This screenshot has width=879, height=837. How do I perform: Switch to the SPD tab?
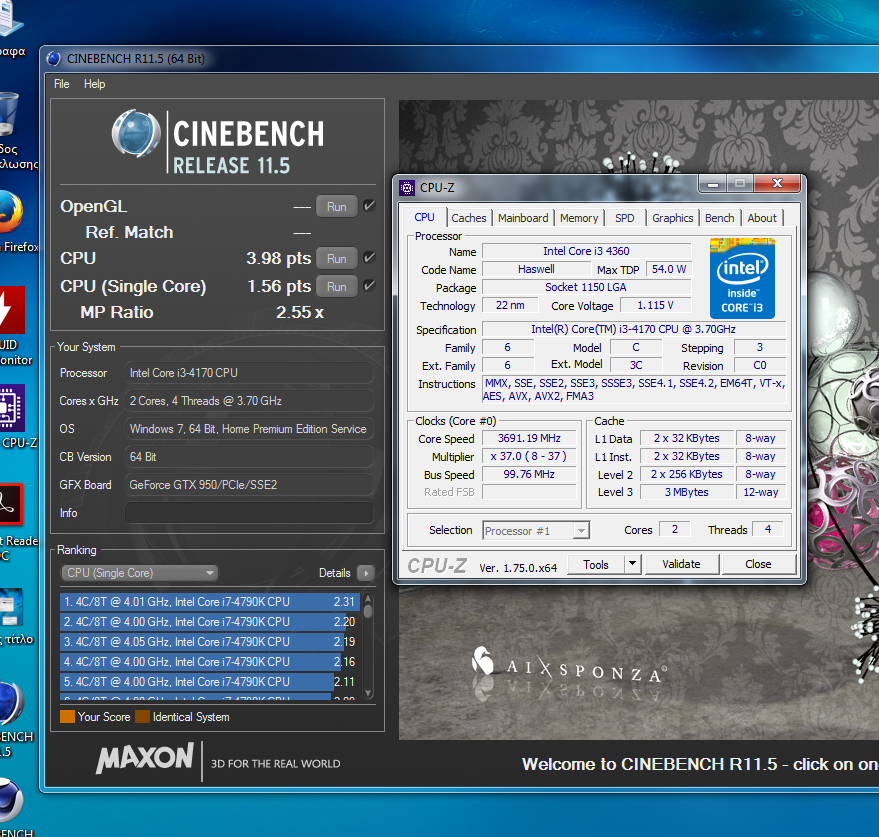tap(624, 218)
